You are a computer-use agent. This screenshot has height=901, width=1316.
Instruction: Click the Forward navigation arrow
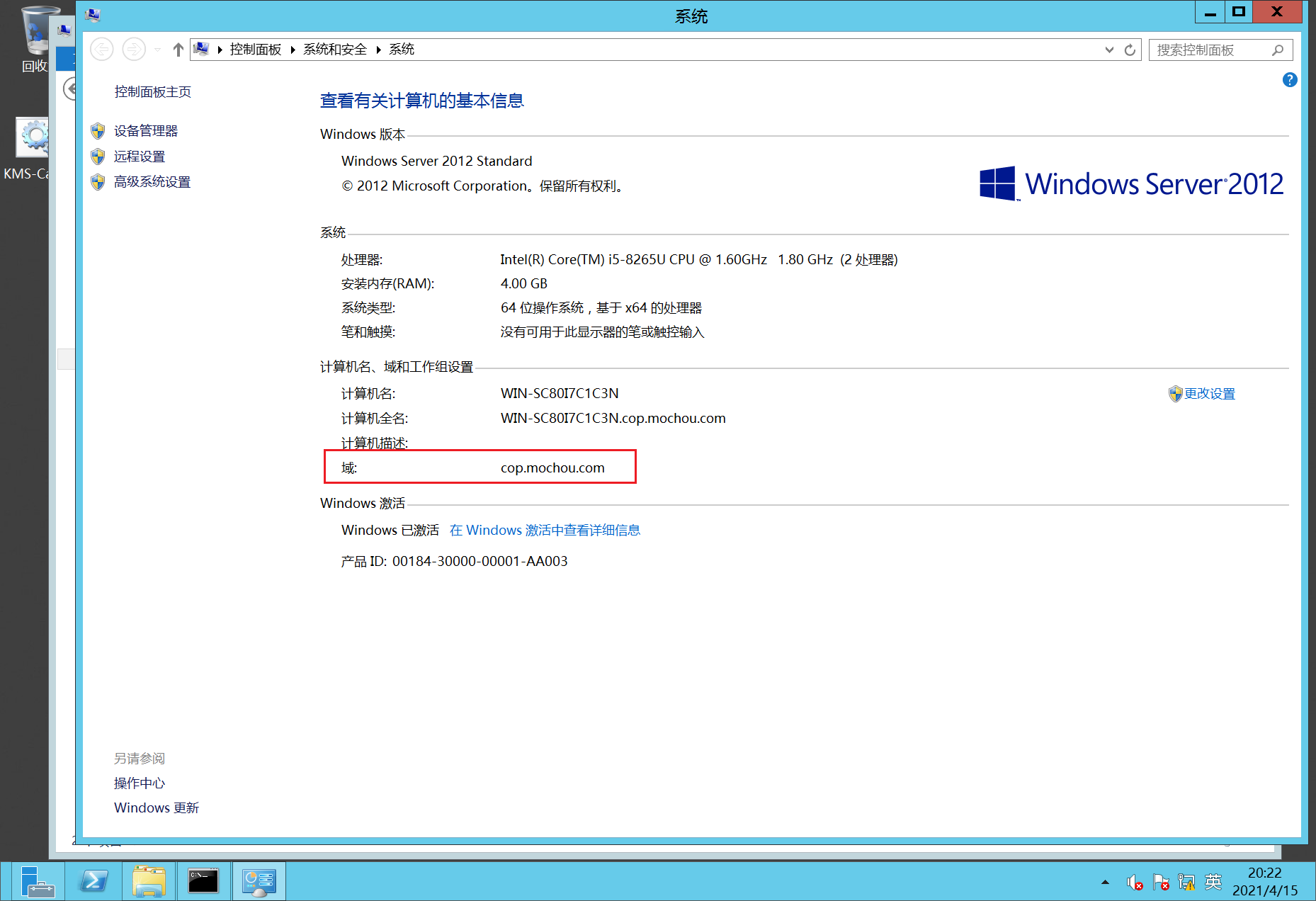tap(134, 50)
